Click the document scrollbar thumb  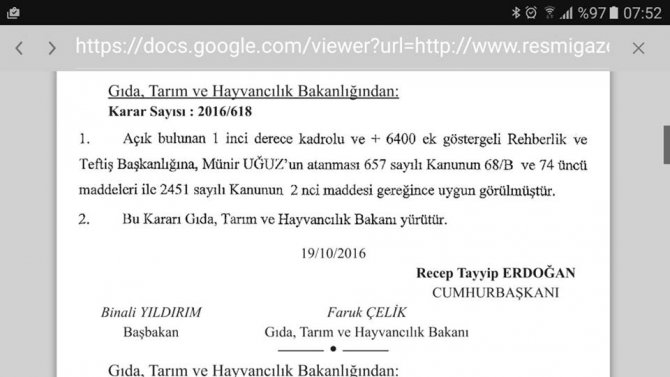click(x=667, y=144)
